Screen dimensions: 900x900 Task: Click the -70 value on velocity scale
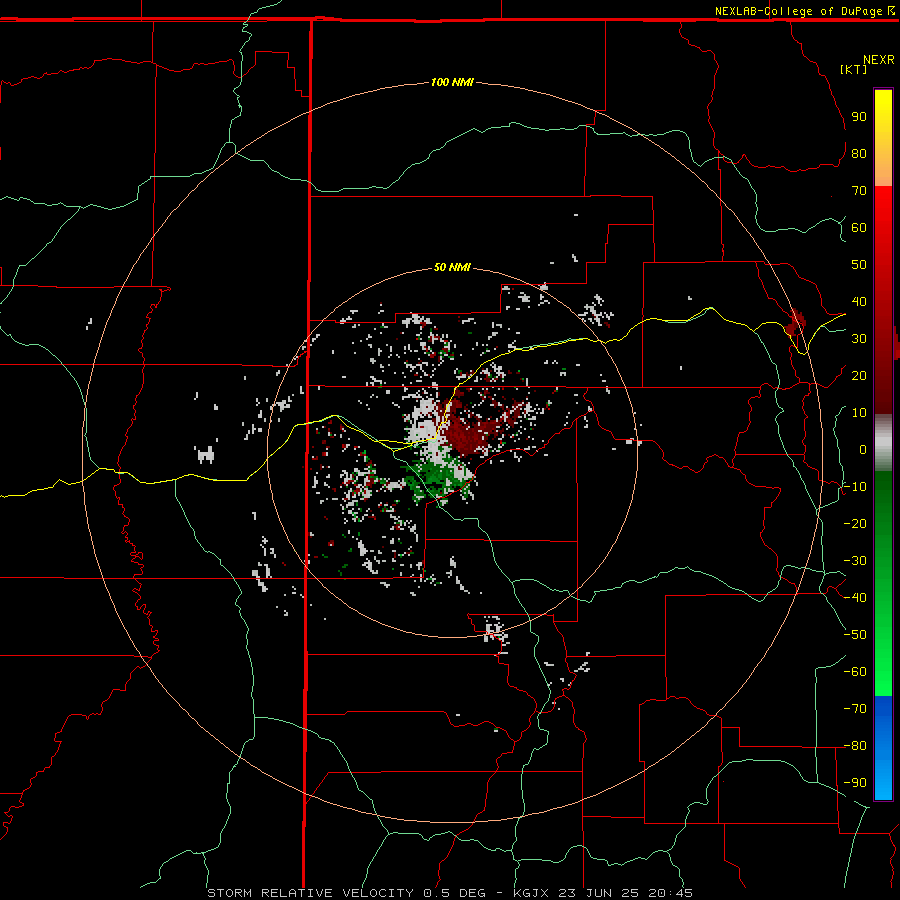click(x=855, y=709)
